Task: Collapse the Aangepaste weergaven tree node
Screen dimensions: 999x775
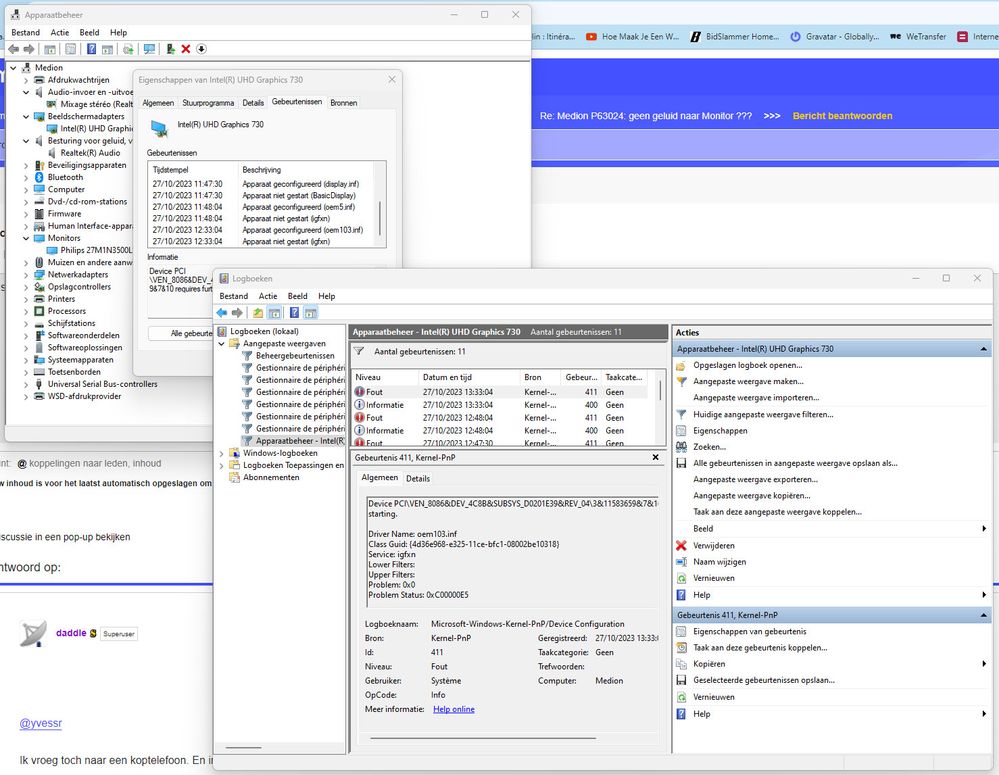Action: [222, 343]
